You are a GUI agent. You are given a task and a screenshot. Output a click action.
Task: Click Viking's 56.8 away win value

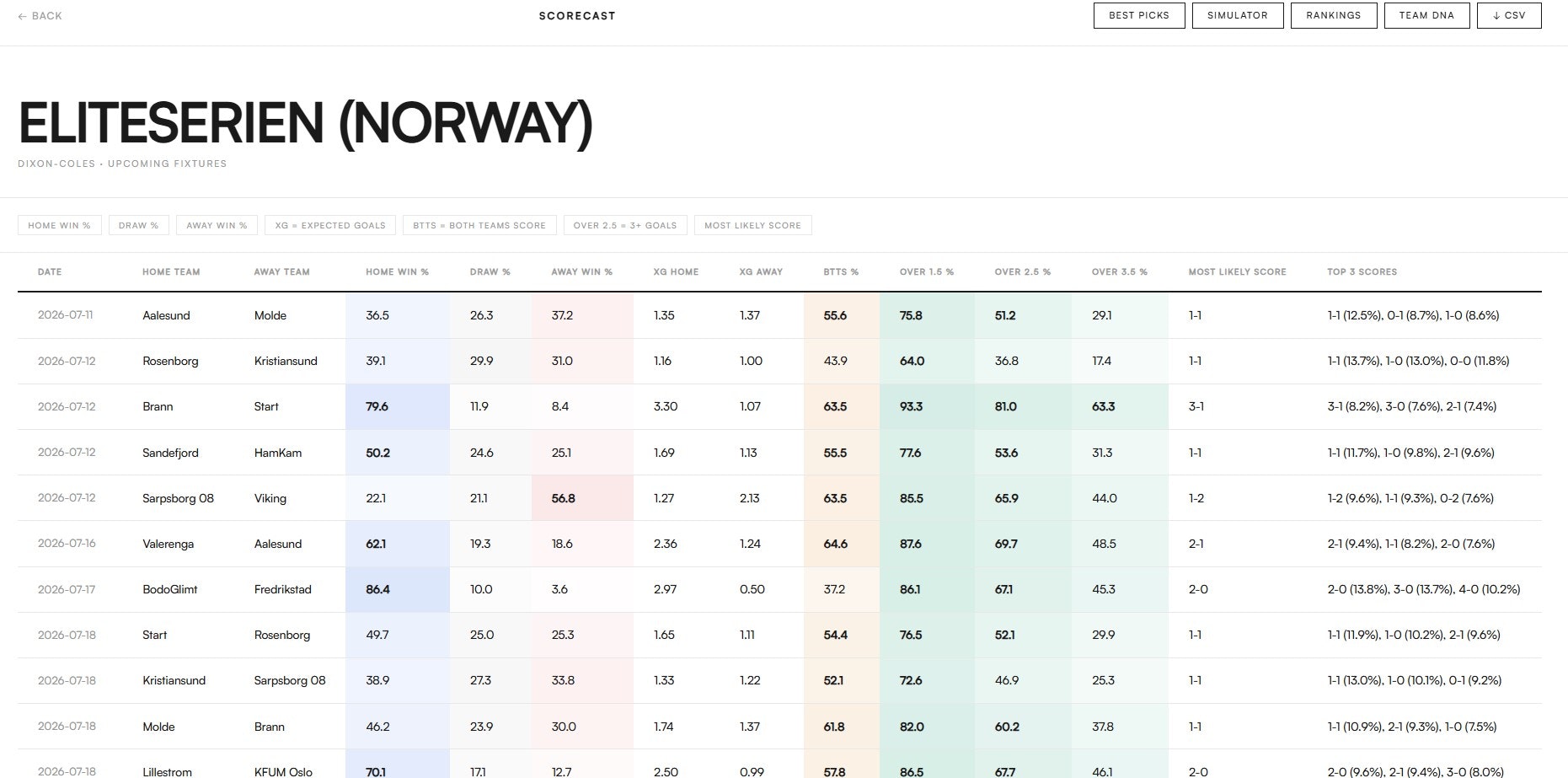[563, 498]
